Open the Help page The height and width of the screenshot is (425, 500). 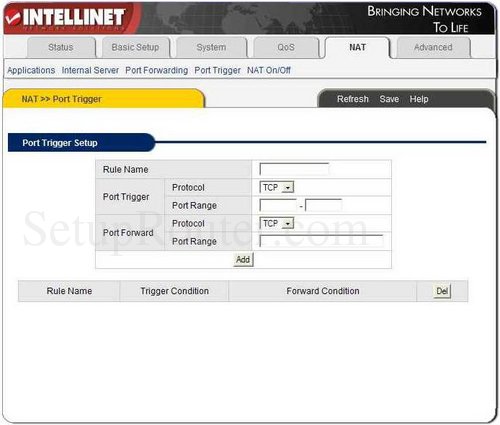(419, 99)
